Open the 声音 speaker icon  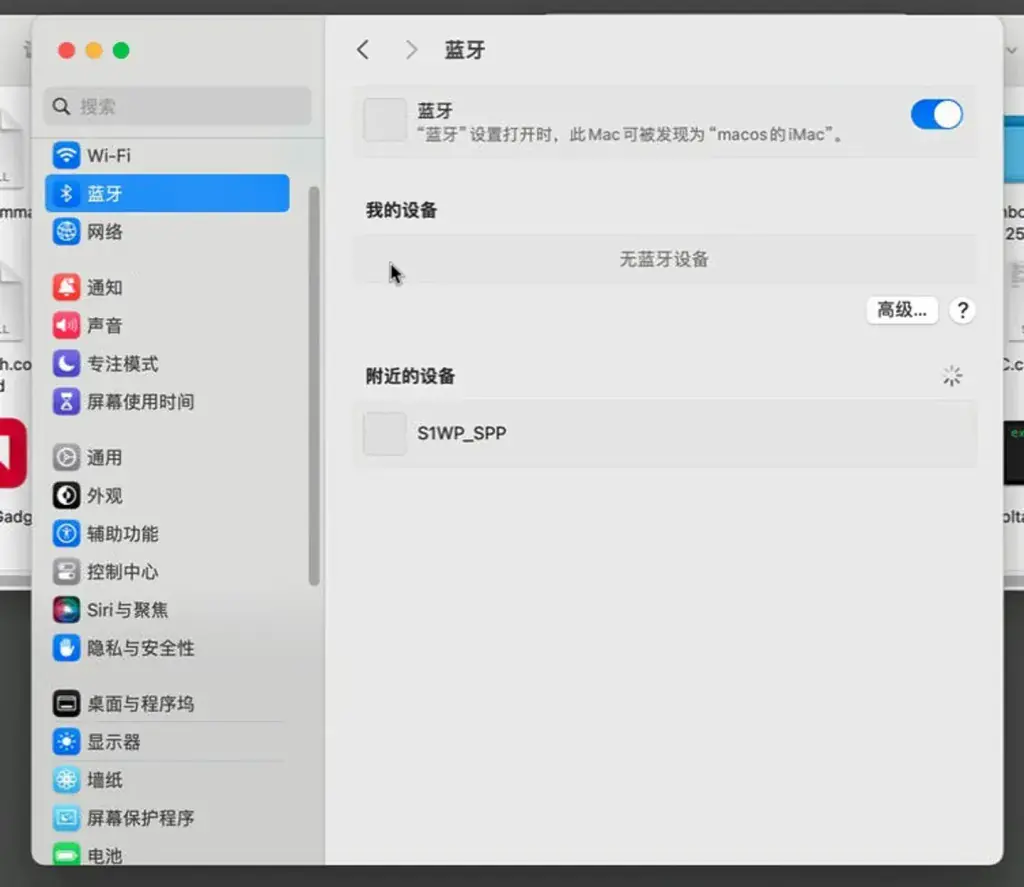(x=66, y=325)
